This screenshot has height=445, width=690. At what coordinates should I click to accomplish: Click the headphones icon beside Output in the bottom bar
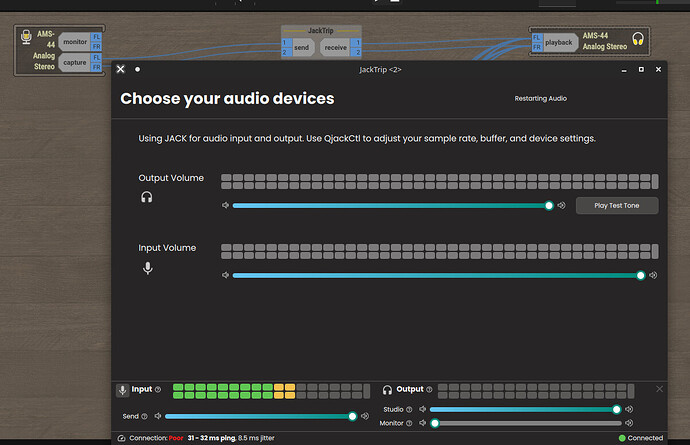coord(387,390)
